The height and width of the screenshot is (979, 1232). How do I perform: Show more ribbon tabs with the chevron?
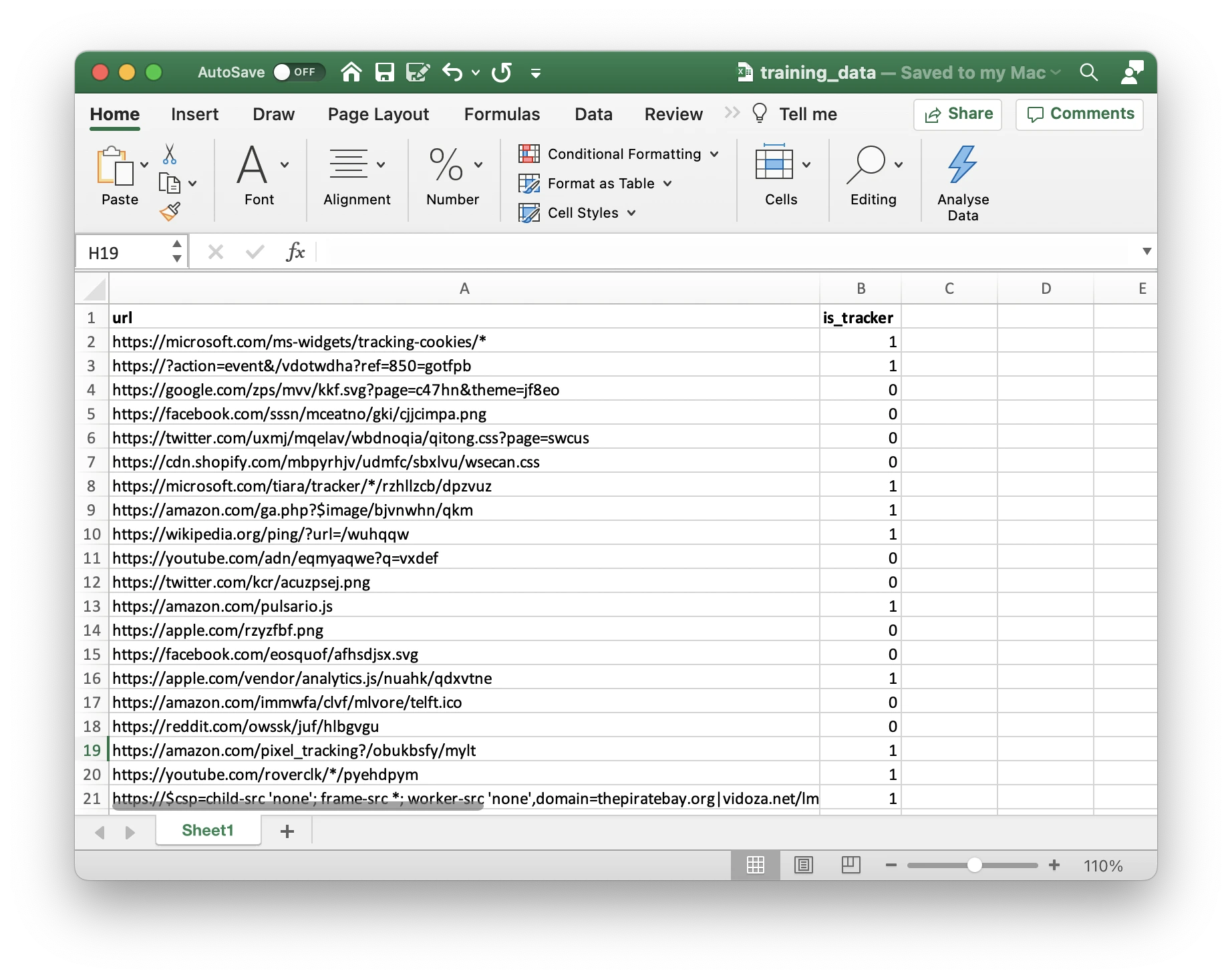click(x=732, y=113)
